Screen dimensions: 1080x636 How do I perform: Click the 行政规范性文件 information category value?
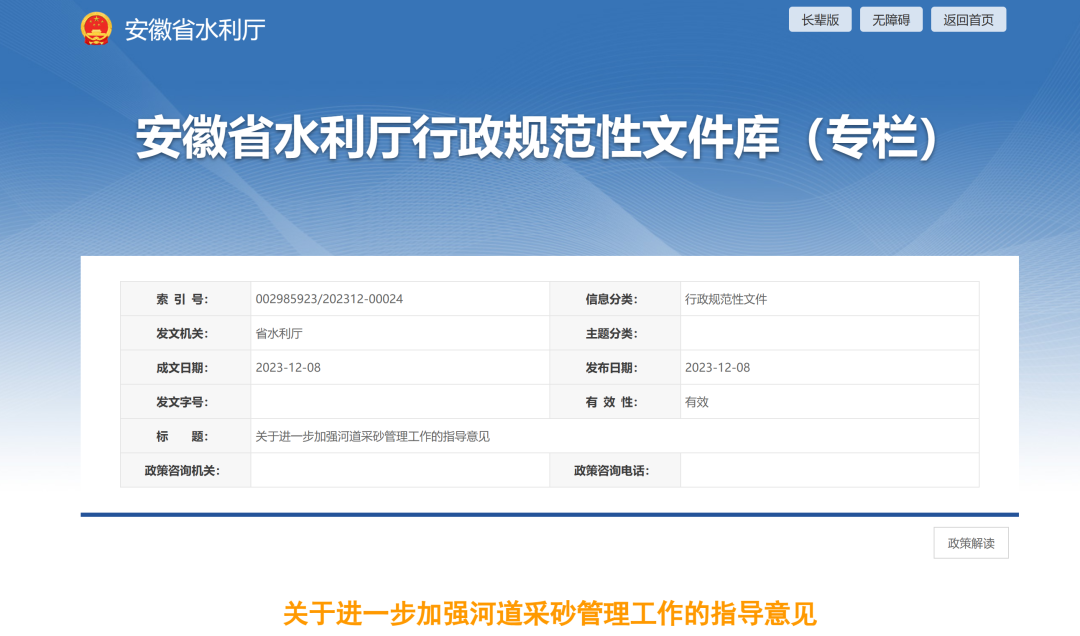726,299
